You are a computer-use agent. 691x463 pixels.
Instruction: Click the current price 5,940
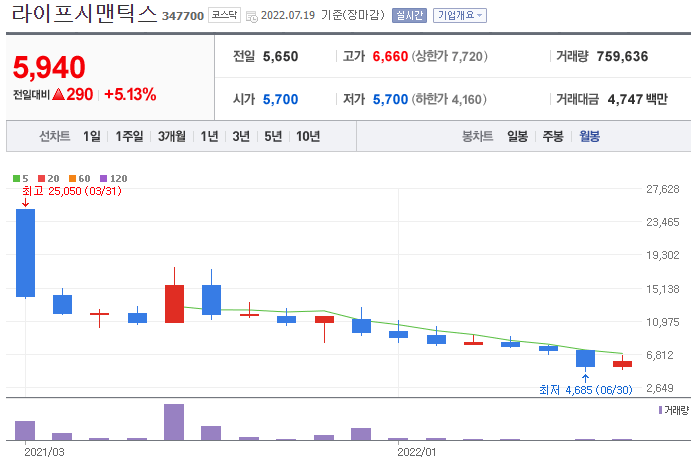coord(49,67)
